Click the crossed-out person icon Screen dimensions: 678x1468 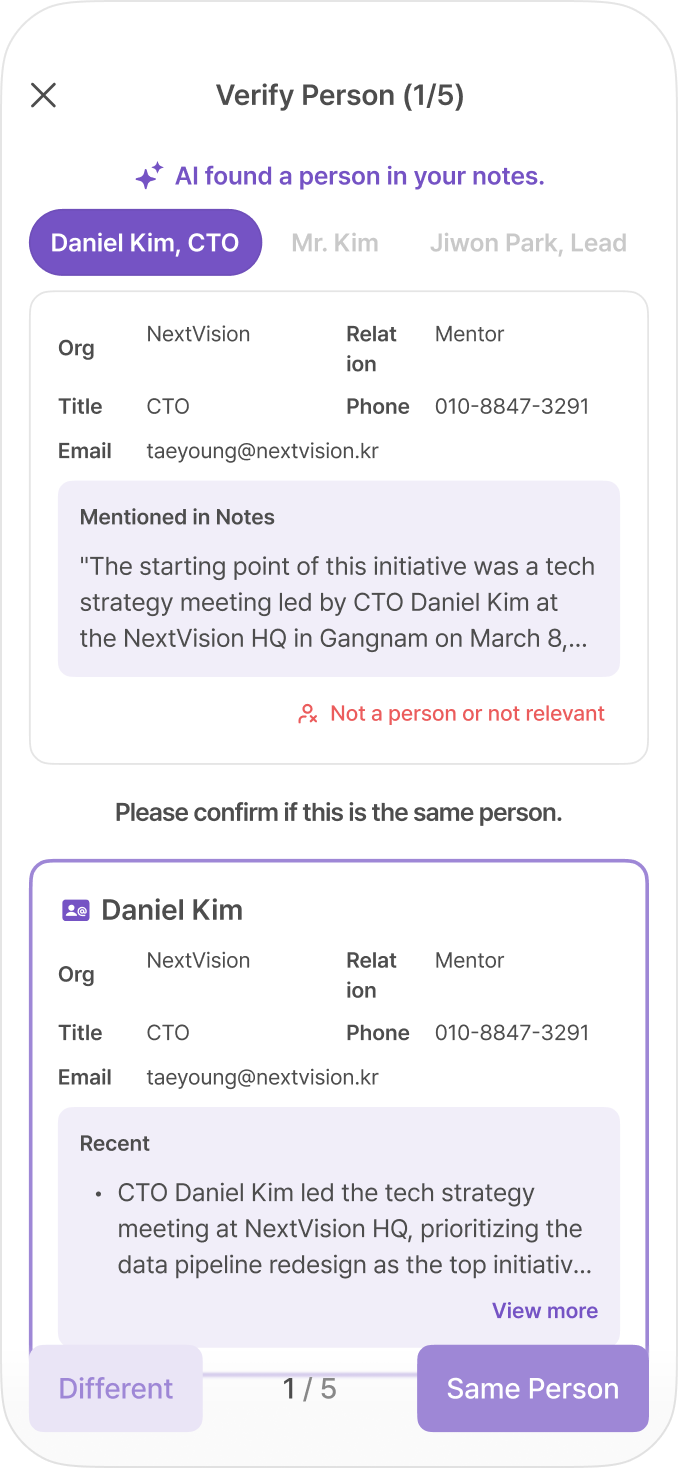click(x=308, y=714)
